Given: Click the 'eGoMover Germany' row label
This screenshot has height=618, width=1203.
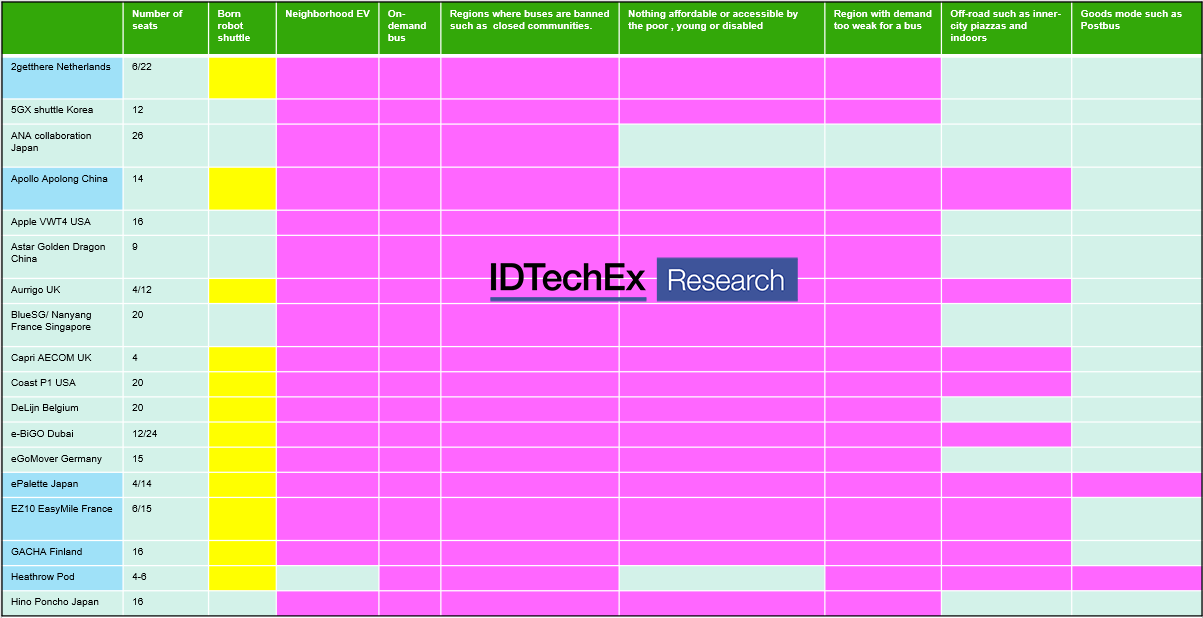Looking at the screenshot, I should point(62,459).
